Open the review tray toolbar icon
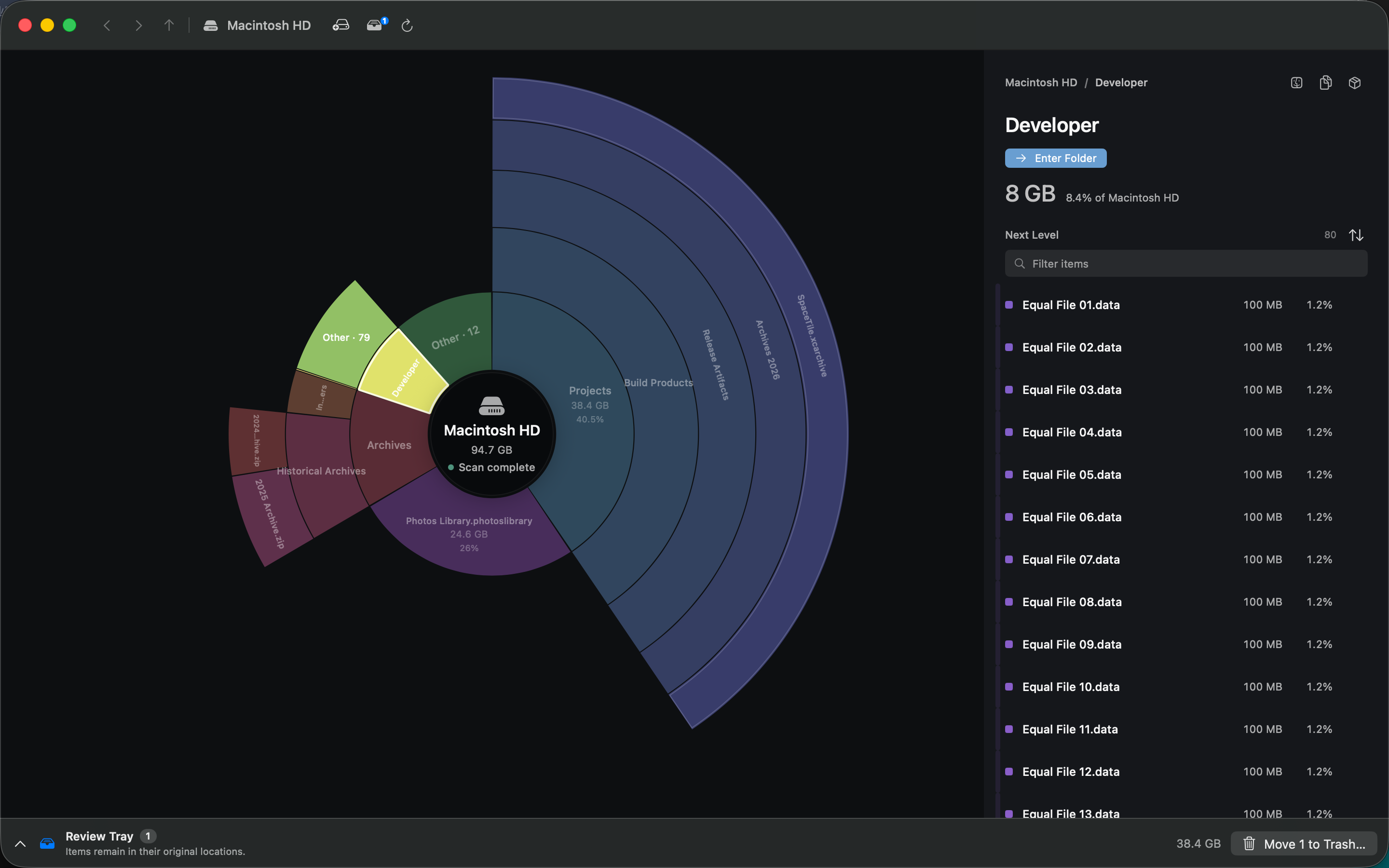1389x868 pixels. [x=376, y=25]
